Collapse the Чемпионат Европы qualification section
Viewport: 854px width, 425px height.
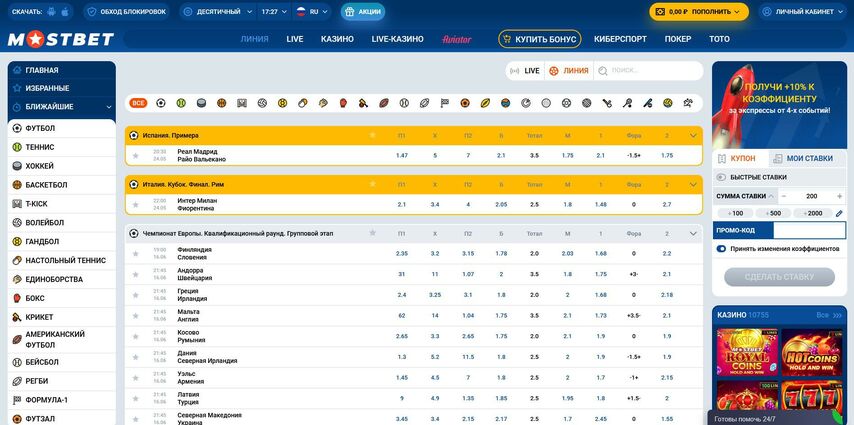(693, 234)
